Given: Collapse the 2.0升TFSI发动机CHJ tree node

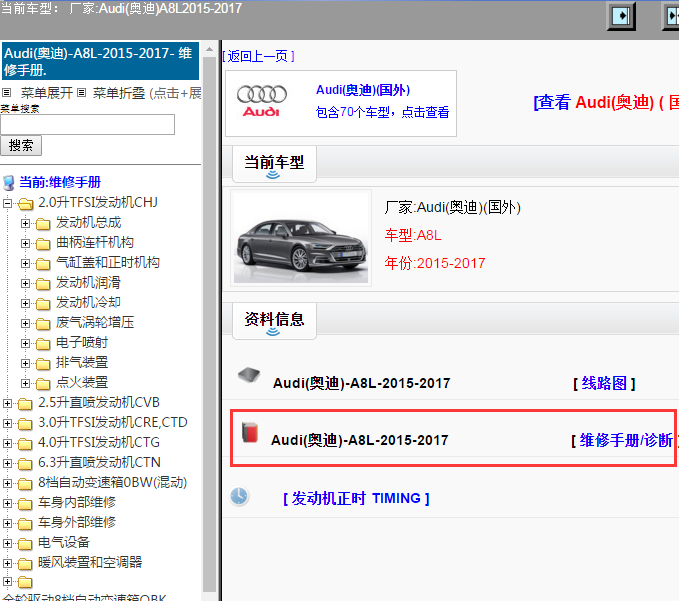Looking at the screenshot, I should 7,203.
